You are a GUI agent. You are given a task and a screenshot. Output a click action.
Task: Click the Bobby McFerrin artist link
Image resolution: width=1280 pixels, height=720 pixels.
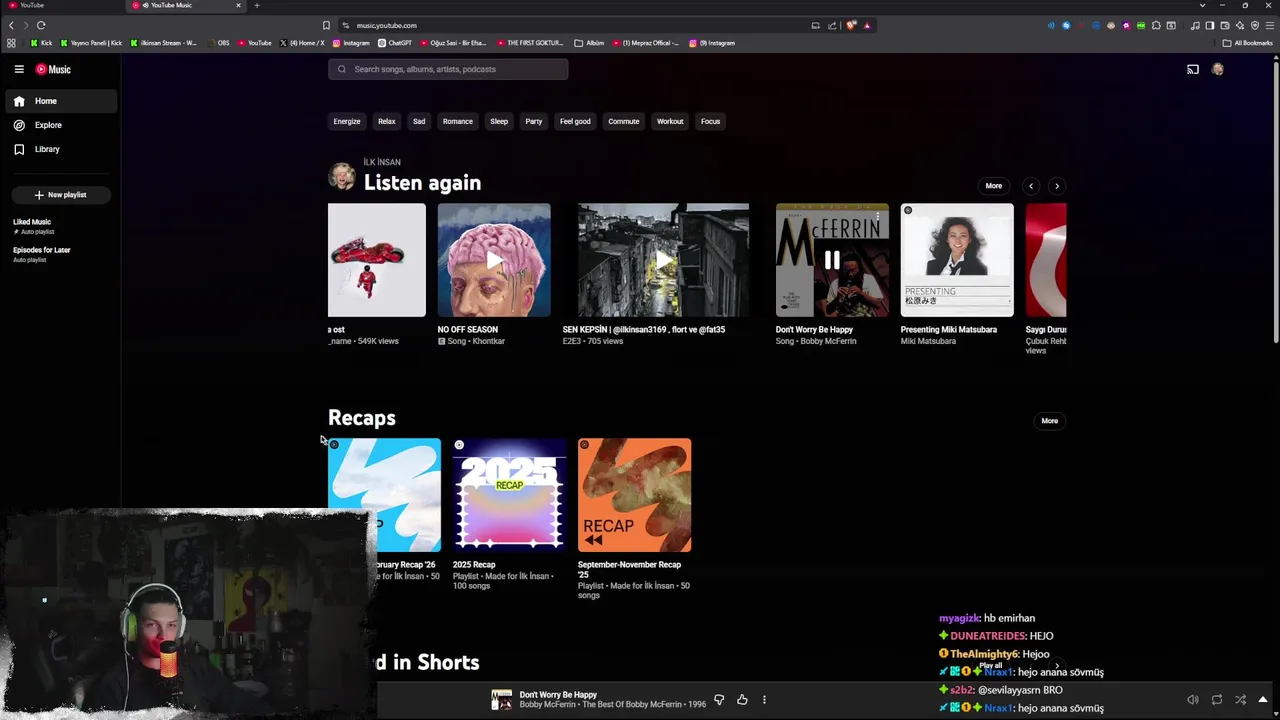pos(829,342)
